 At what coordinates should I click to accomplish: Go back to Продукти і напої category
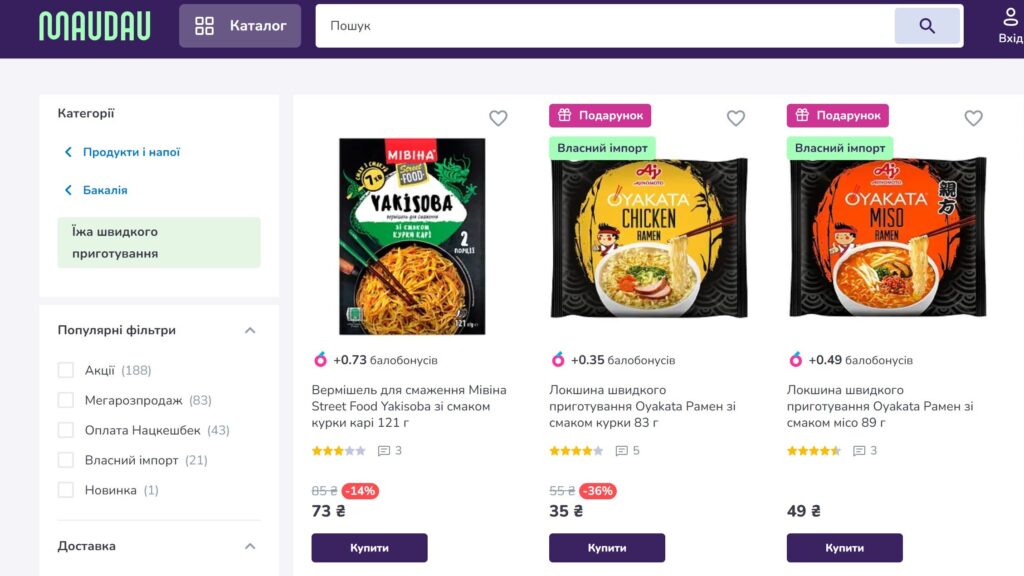(131, 152)
